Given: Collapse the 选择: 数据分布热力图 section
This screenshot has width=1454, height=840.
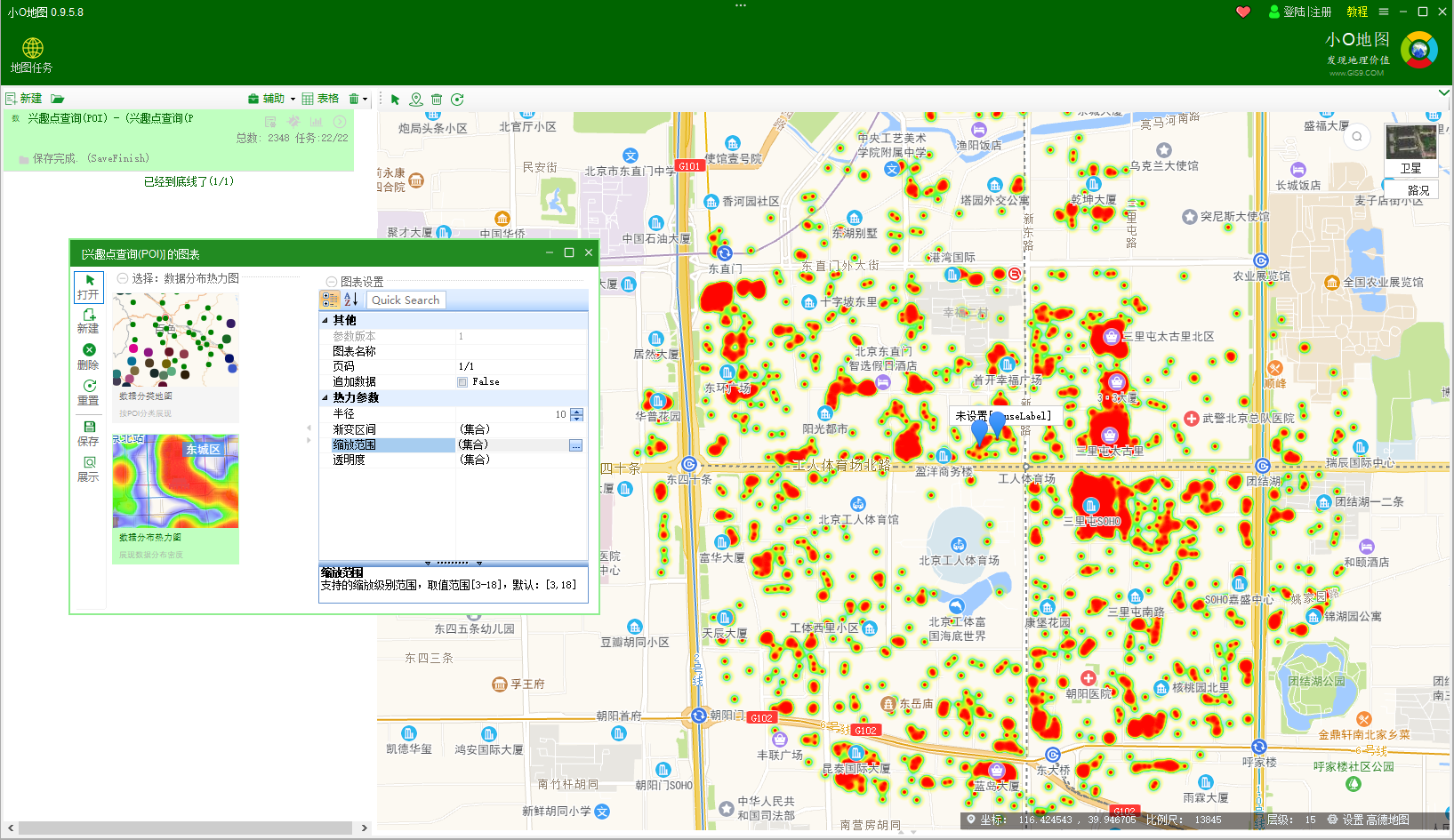Looking at the screenshot, I should (x=123, y=278).
